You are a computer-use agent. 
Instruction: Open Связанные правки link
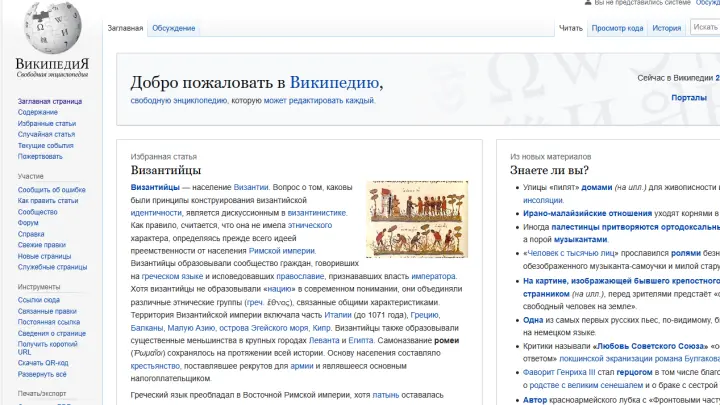47,311
